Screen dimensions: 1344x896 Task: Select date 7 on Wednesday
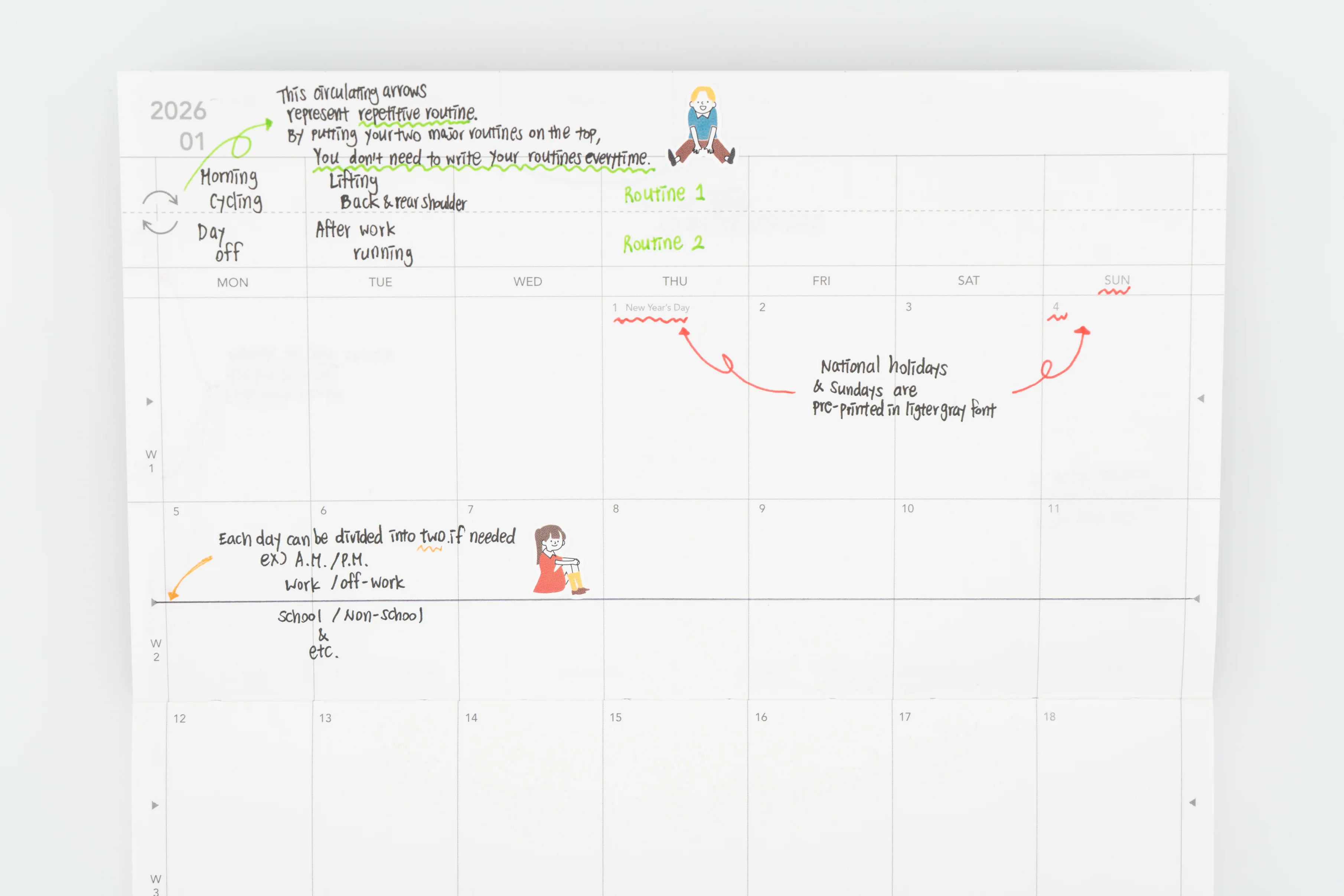pos(470,509)
